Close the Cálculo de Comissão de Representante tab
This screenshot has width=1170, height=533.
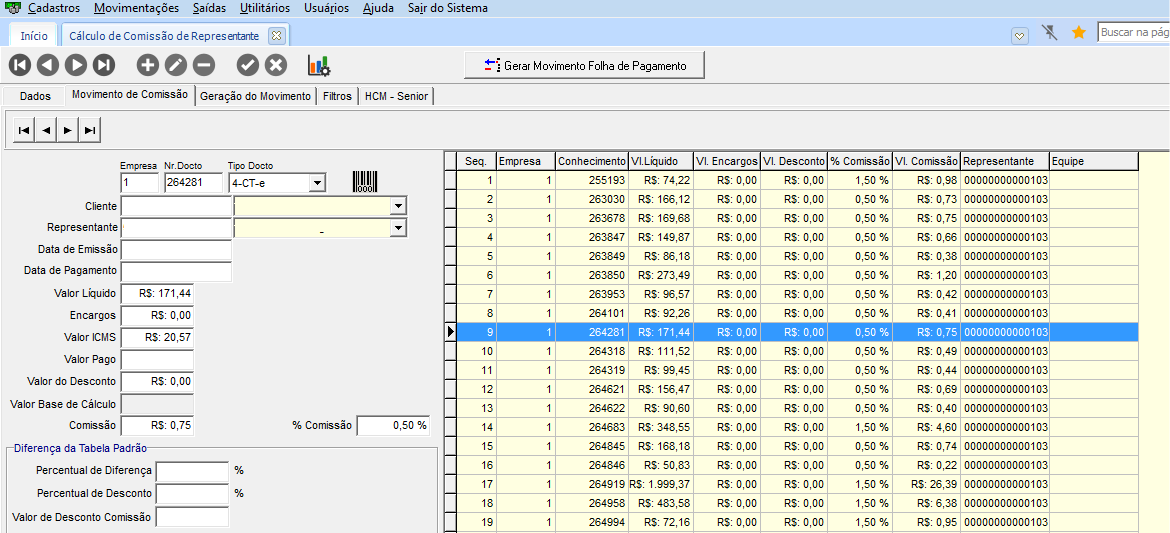pos(277,35)
